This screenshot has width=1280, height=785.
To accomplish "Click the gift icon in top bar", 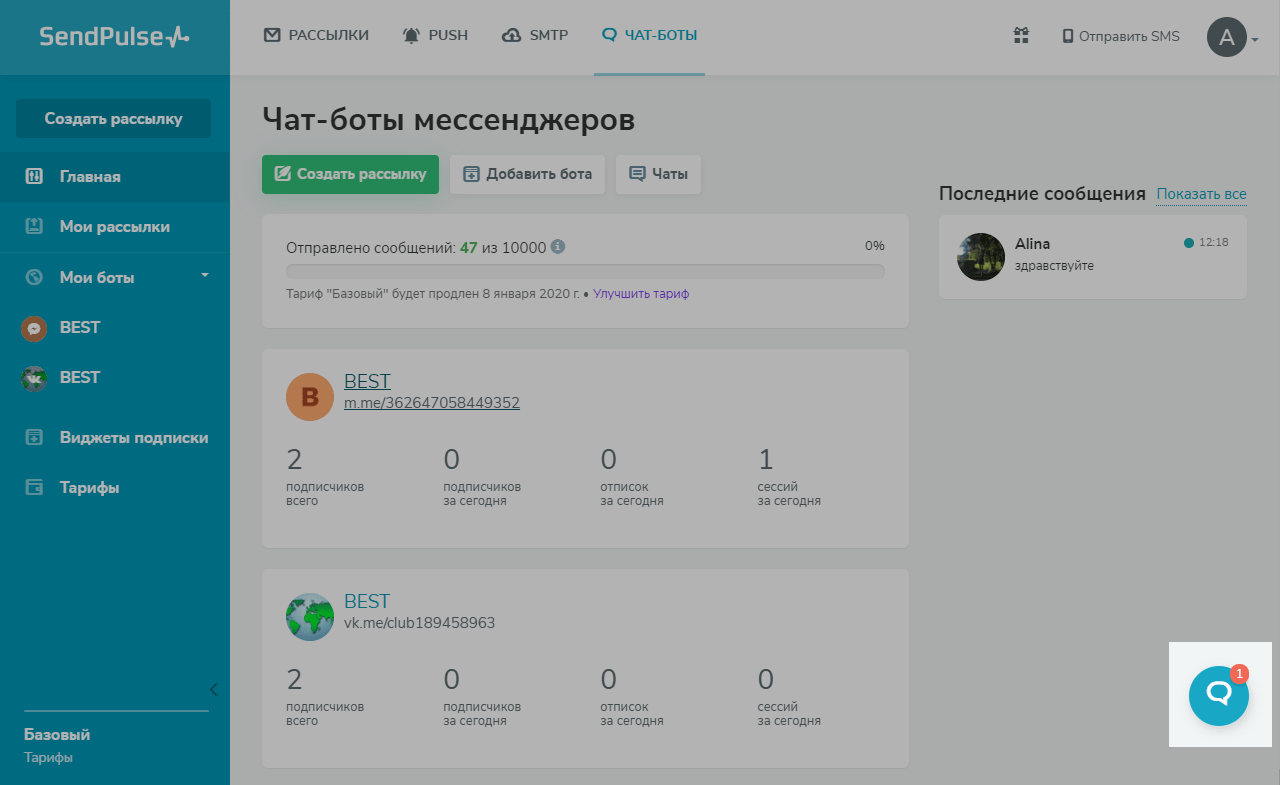I will pyautogui.click(x=1021, y=36).
